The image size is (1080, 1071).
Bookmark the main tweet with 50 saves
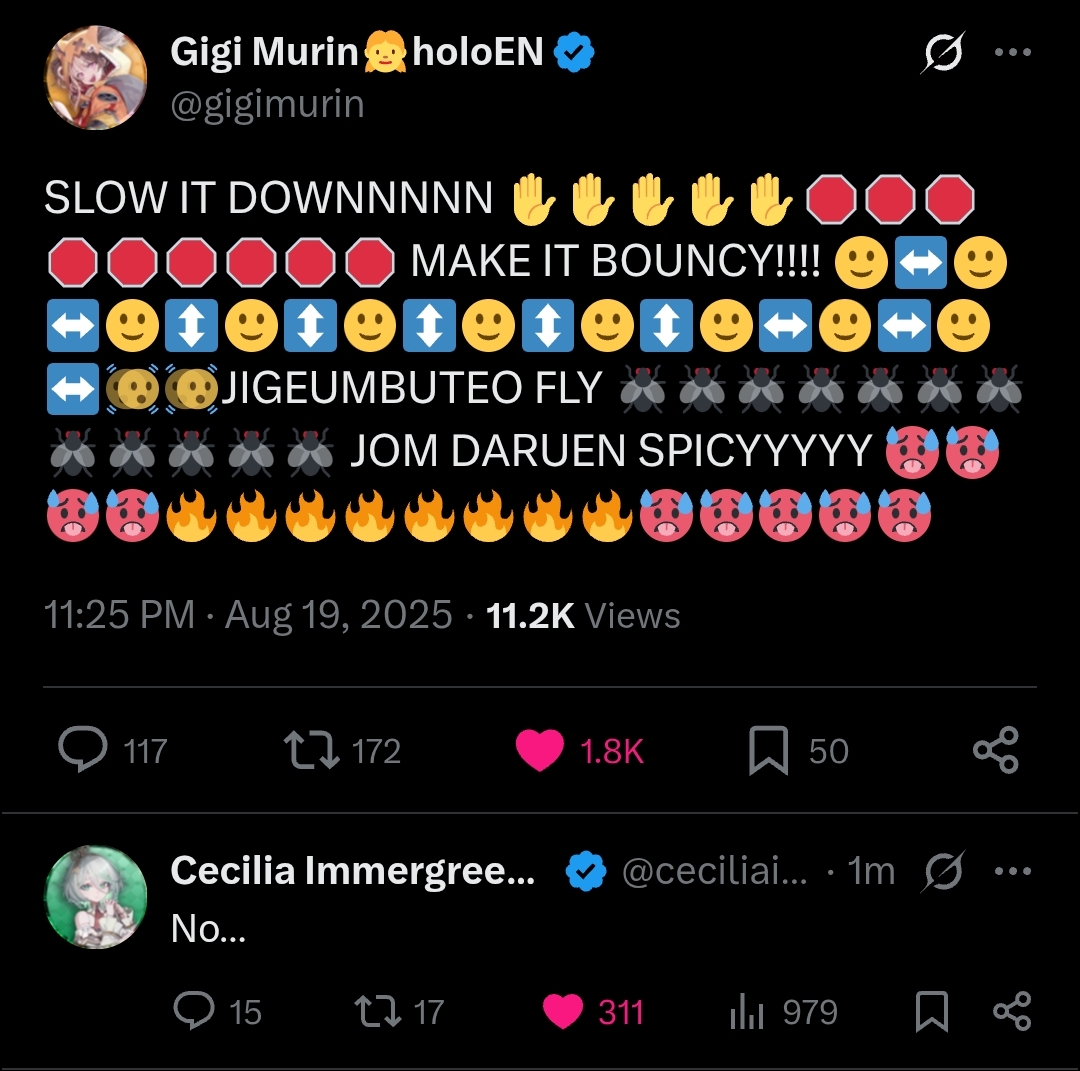768,751
